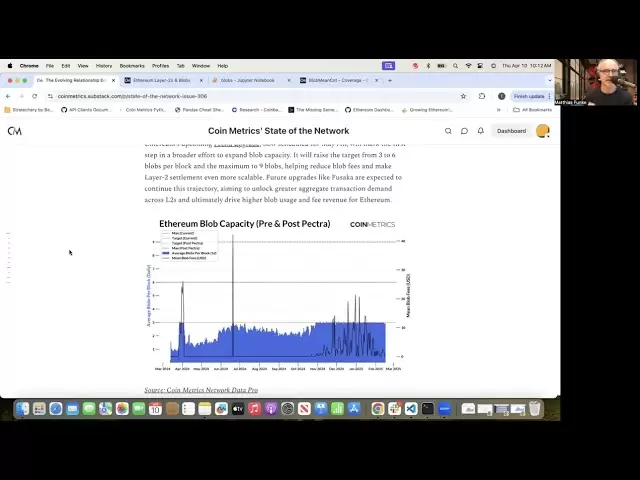Open the Stratechery bookmark
Image resolution: width=640 pixels, height=480 pixels.
pyautogui.click(x=29, y=110)
